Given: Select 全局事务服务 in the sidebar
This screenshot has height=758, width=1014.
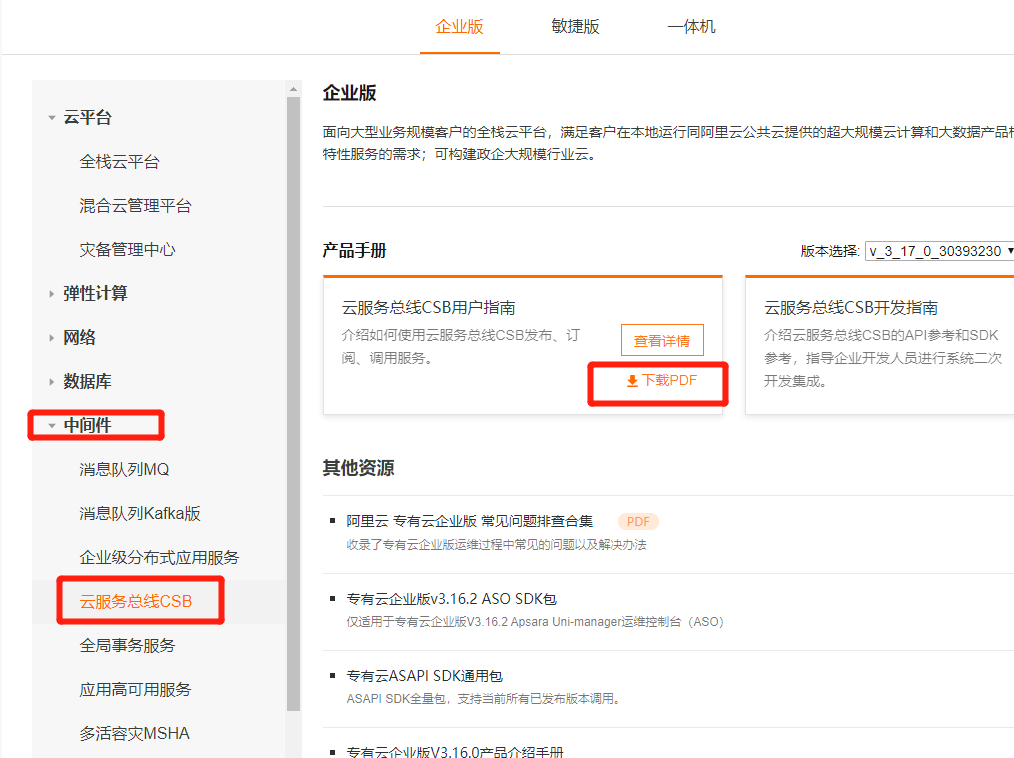Looking at the screenshot, I should coord(127,645).
